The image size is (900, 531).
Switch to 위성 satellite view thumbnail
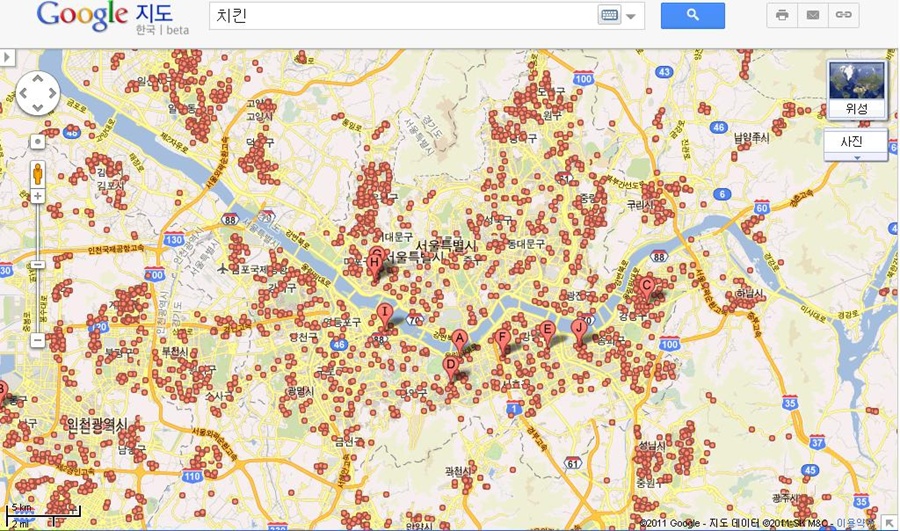click(856, 89)
